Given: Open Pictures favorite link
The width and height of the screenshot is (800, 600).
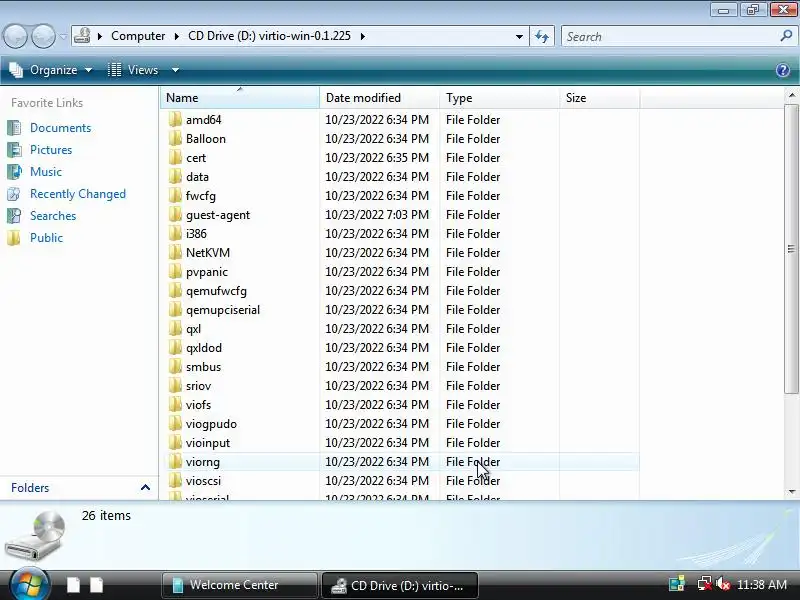Looking at the screenshot, I should point(51,150).
